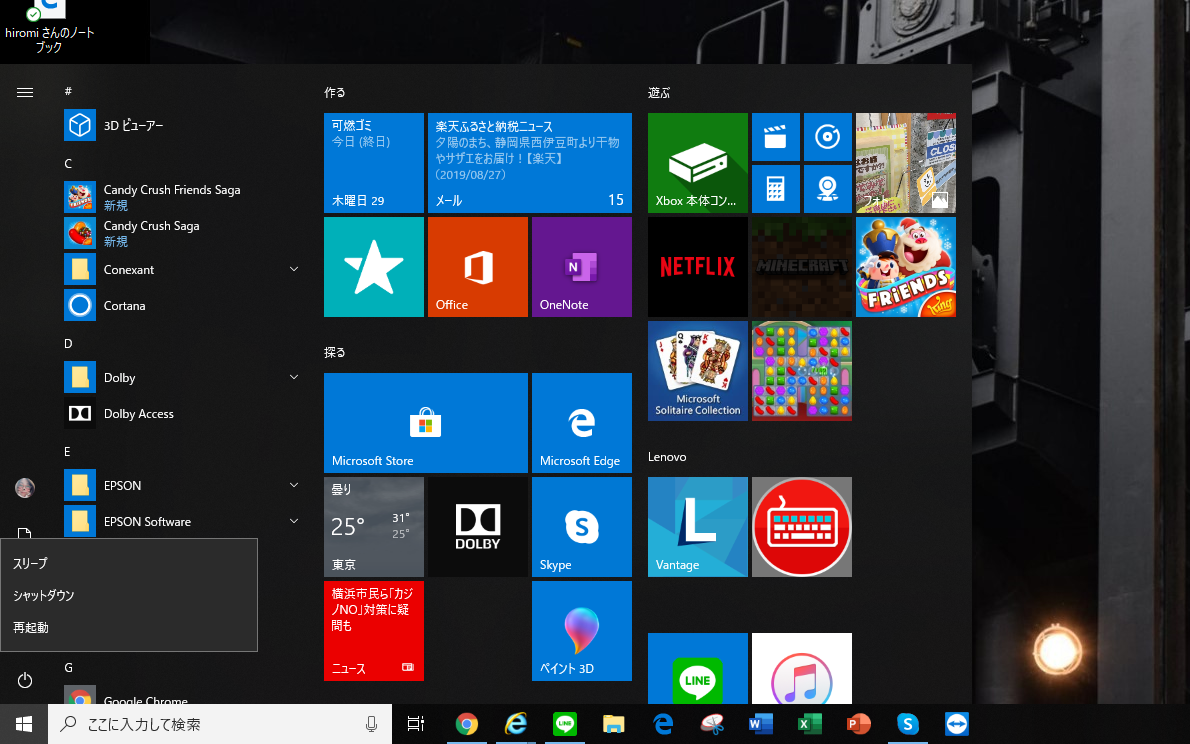Image resolution: width=1190 pixels, height=744 pixels.
Task: Click the microphone icon in search box
Action: pyautogui.click(x=371, y=724)
